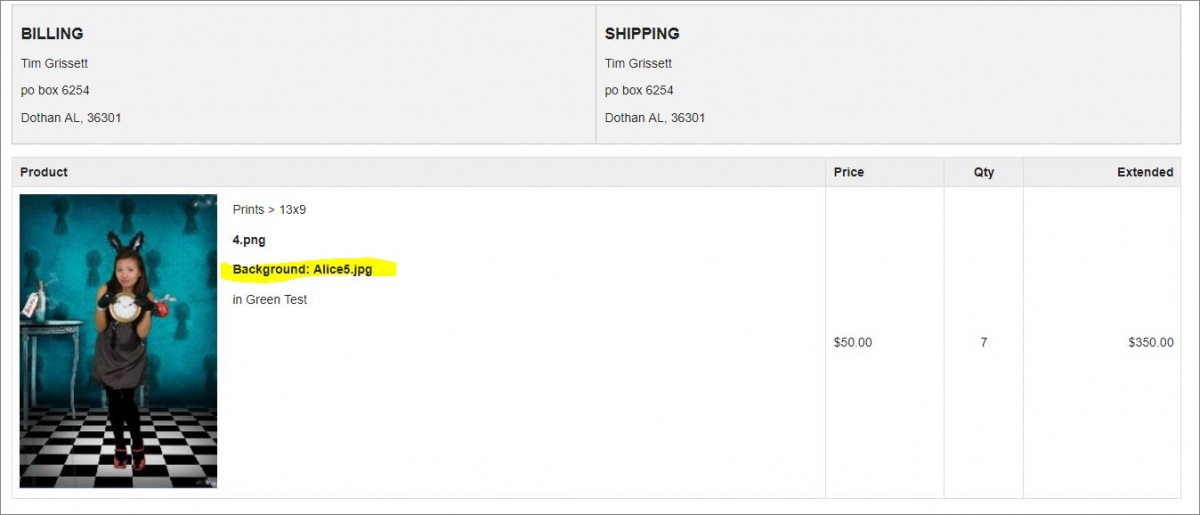Click Tim Grissett name under Shipping
Screen dimensions: 1200x515
[639, 64]
